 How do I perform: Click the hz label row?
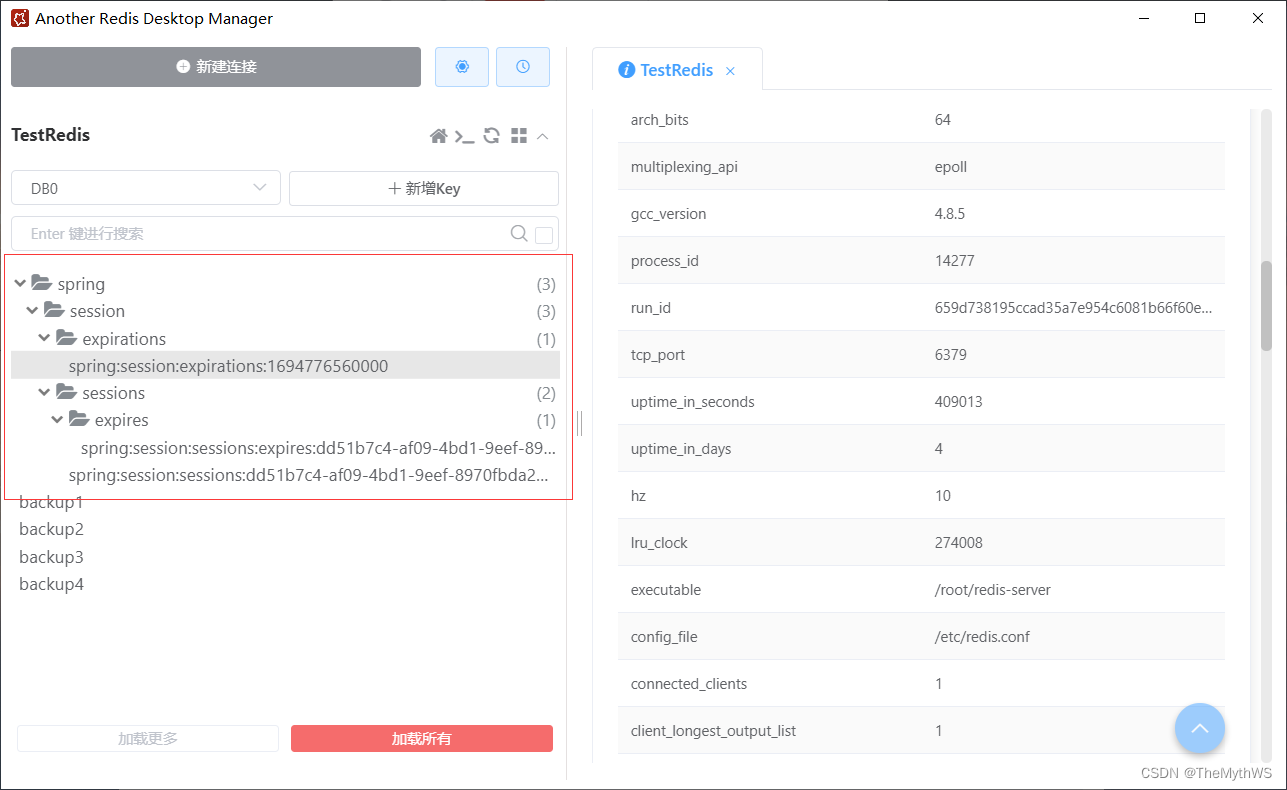click(x=921, y=496)
